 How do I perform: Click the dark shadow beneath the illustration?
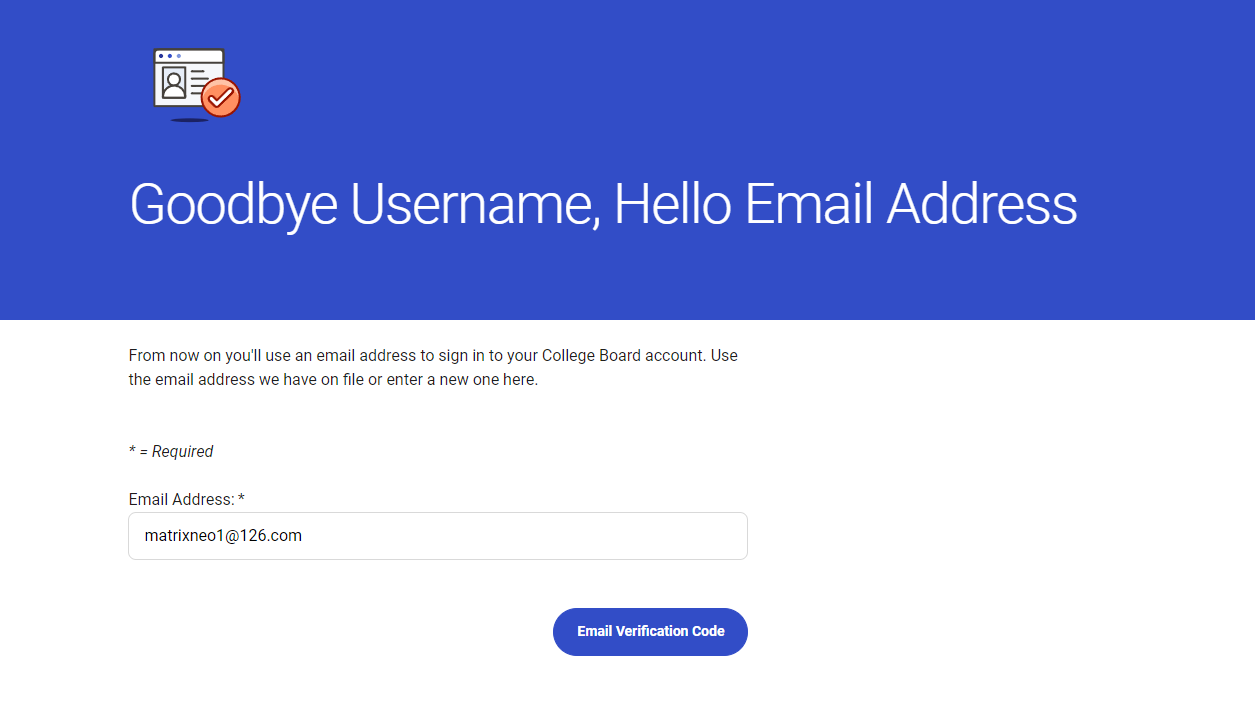coord(189,120)
